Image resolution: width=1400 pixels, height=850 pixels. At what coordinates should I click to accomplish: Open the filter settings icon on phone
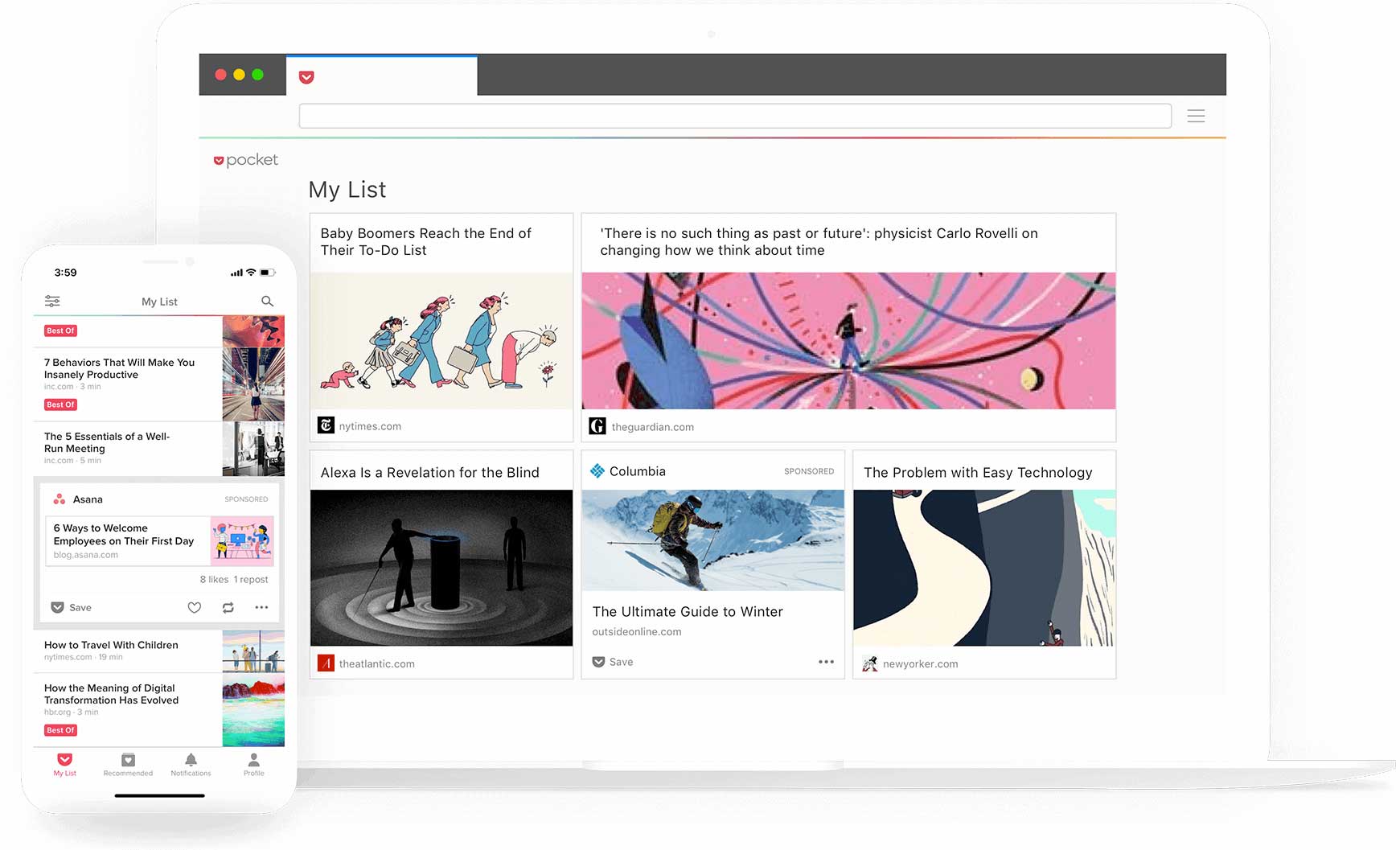(x=52, y=301)
